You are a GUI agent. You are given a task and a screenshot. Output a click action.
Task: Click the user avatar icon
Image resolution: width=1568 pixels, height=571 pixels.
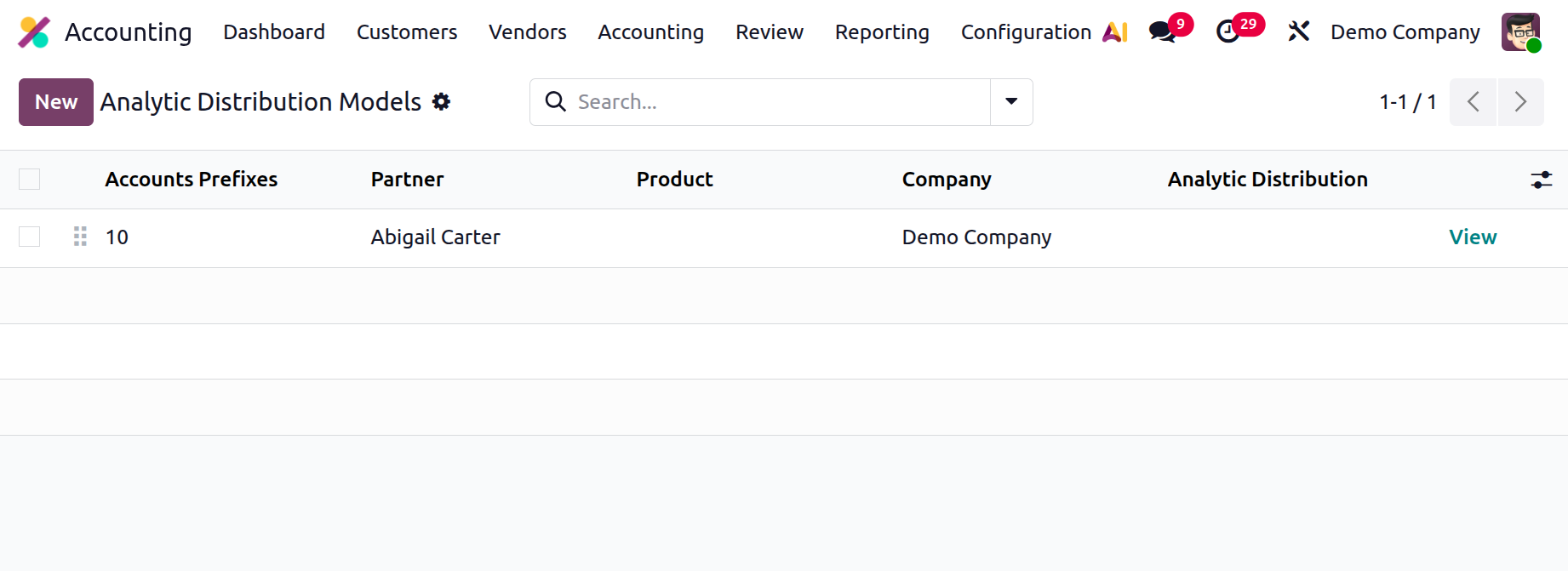tap(1521, 32)
